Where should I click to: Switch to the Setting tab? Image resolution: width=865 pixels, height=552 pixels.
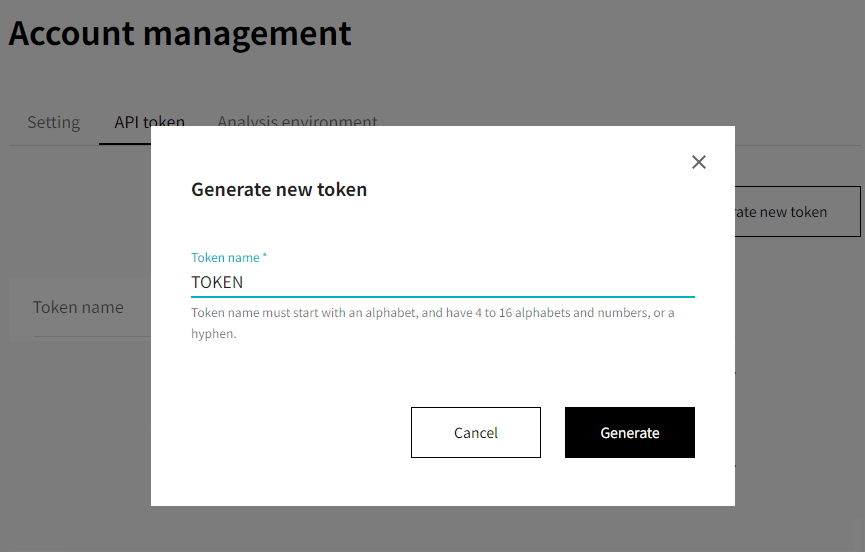54,122
